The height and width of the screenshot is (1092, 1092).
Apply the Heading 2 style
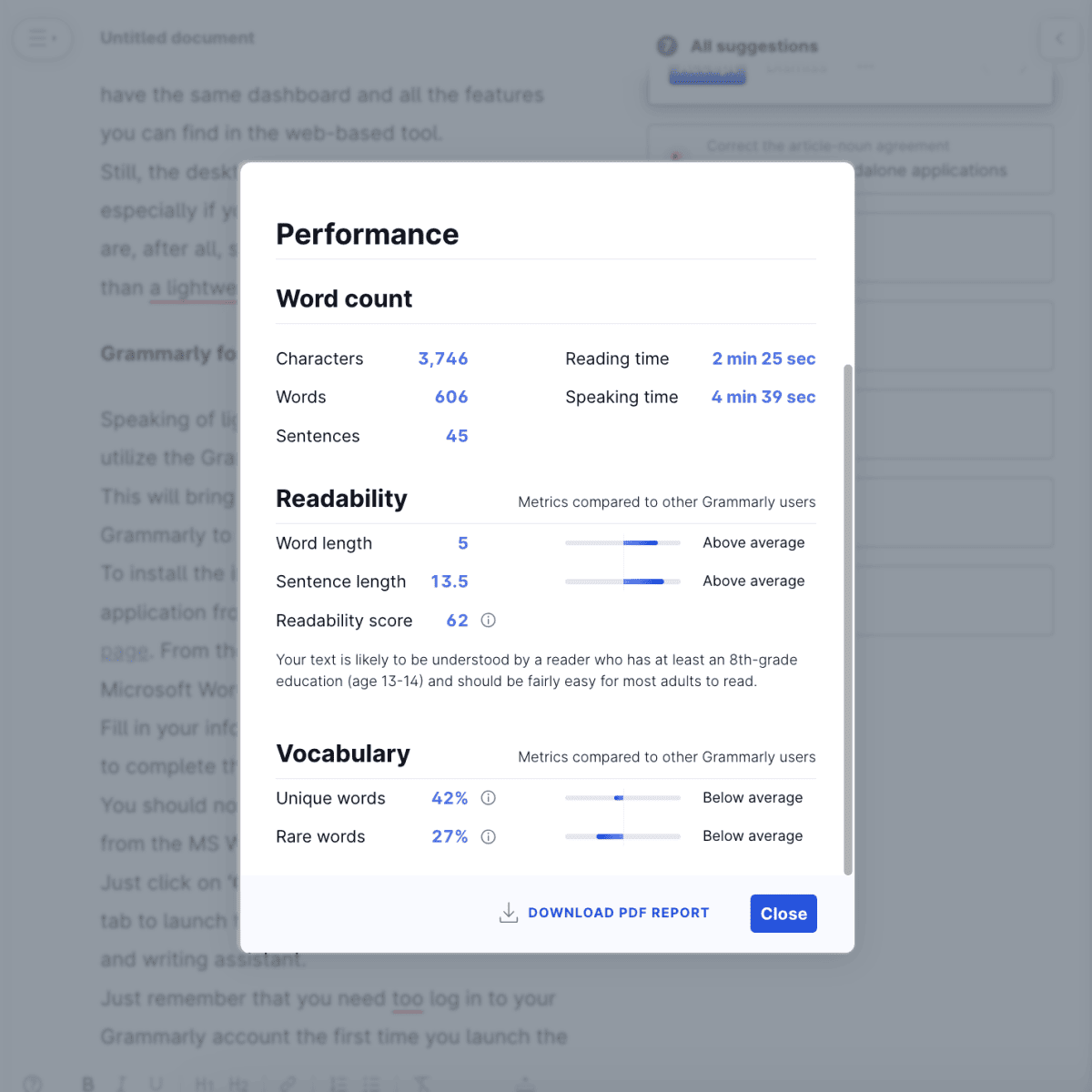pyautogui.click(x=238, y=1082)
